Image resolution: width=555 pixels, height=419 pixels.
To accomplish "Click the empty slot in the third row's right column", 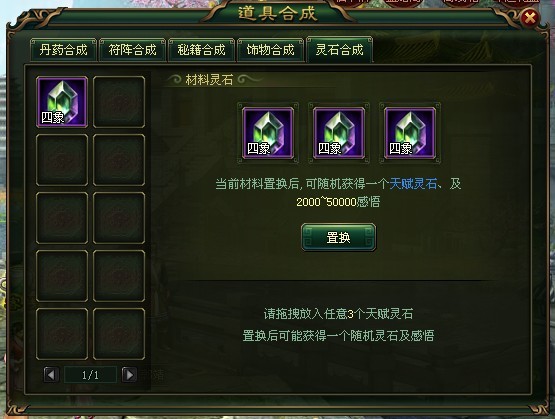I will [x=119, y=218].
